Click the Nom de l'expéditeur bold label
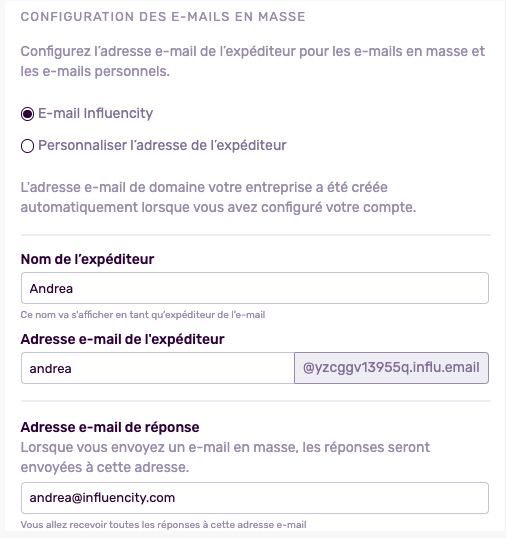The image size is (506, 538). [x=87, y=259]
